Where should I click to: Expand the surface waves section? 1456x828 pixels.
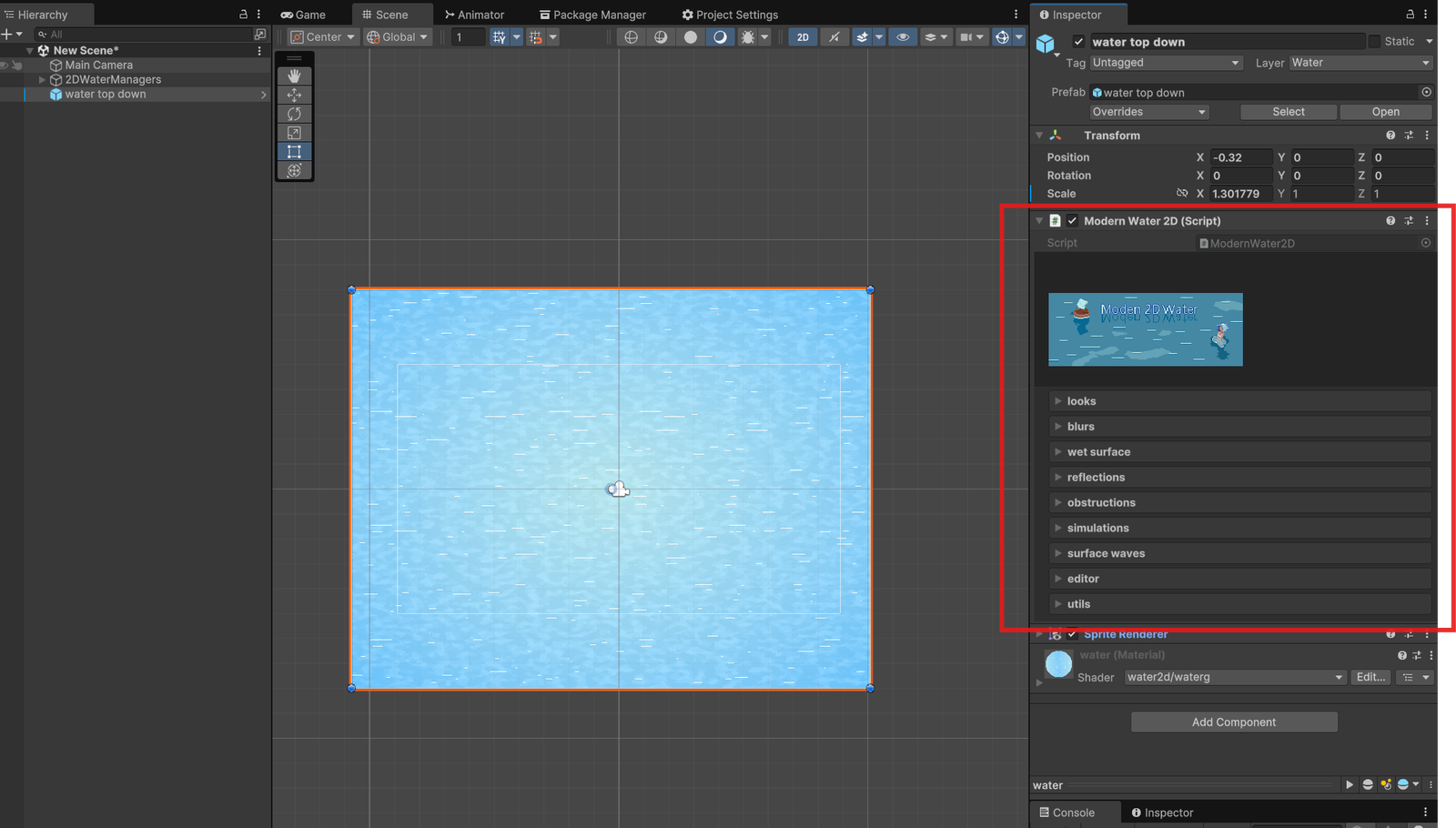1106,553
